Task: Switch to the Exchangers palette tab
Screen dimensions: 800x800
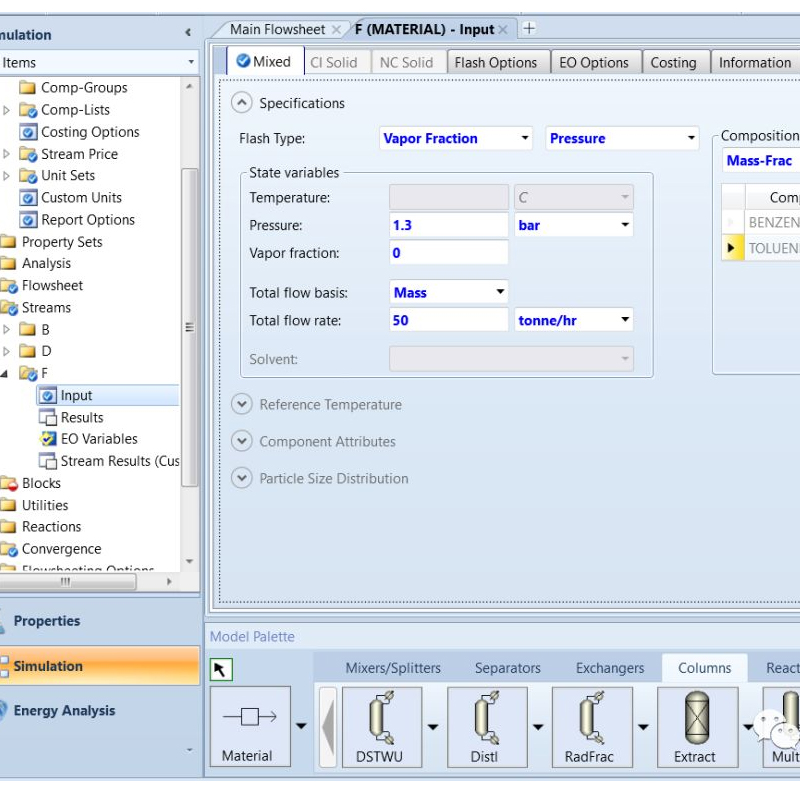Action: click(x=609, y=668)
